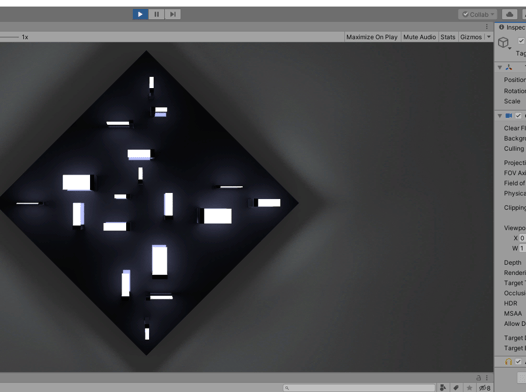526x392 pixels.
Task: Click the Depth property label
Action: [513, 263]
